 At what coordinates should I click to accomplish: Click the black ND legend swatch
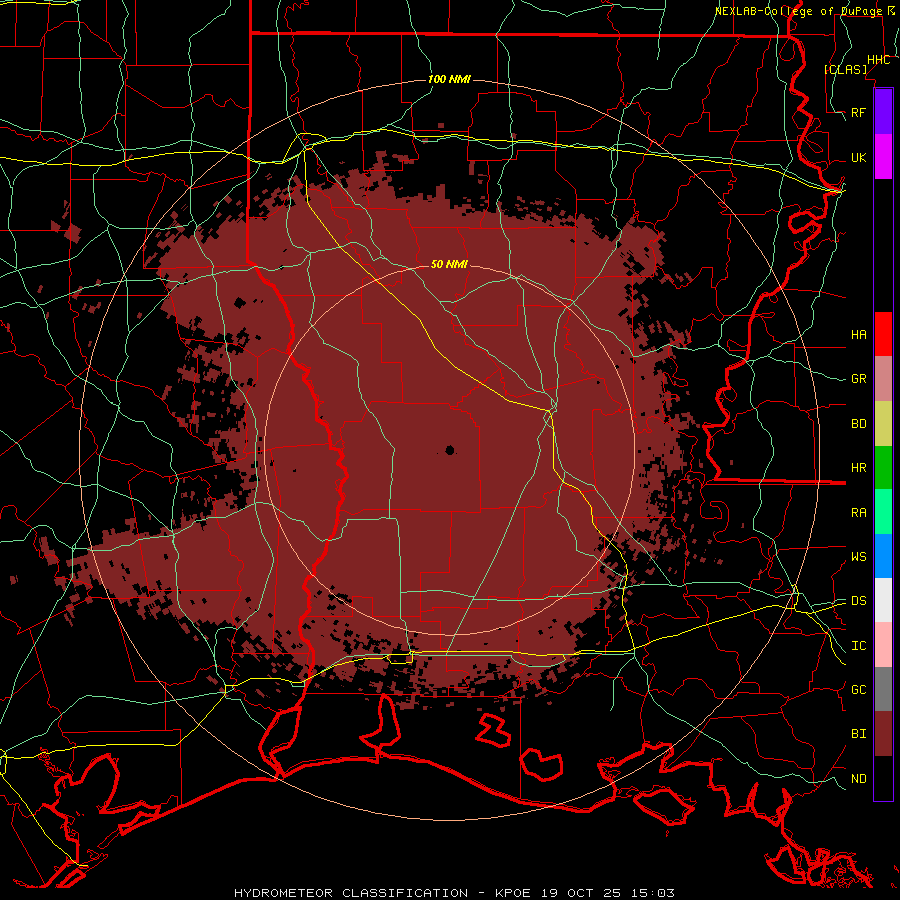coord(883,778)
